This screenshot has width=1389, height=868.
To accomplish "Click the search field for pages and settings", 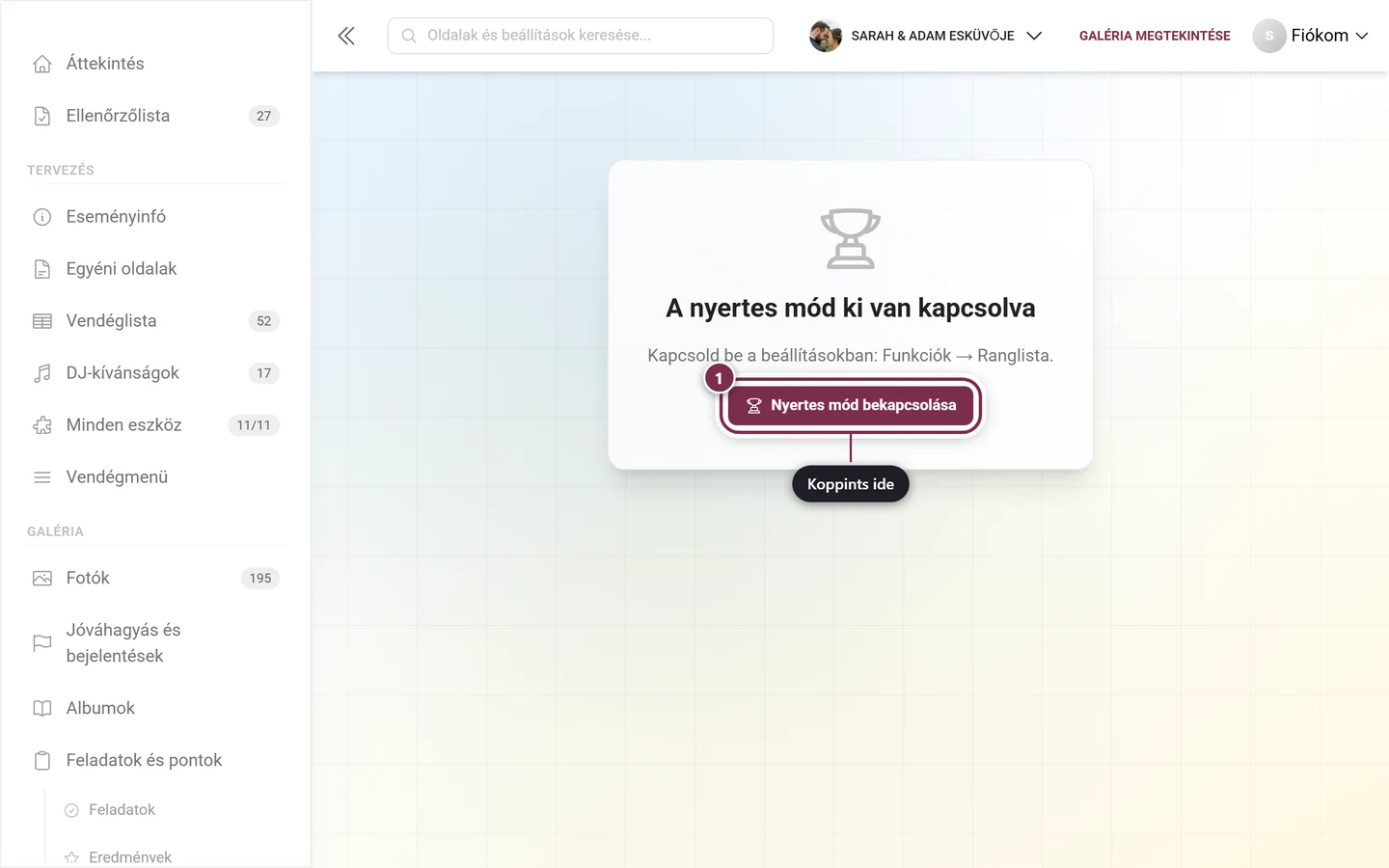I will pos(581,36).
